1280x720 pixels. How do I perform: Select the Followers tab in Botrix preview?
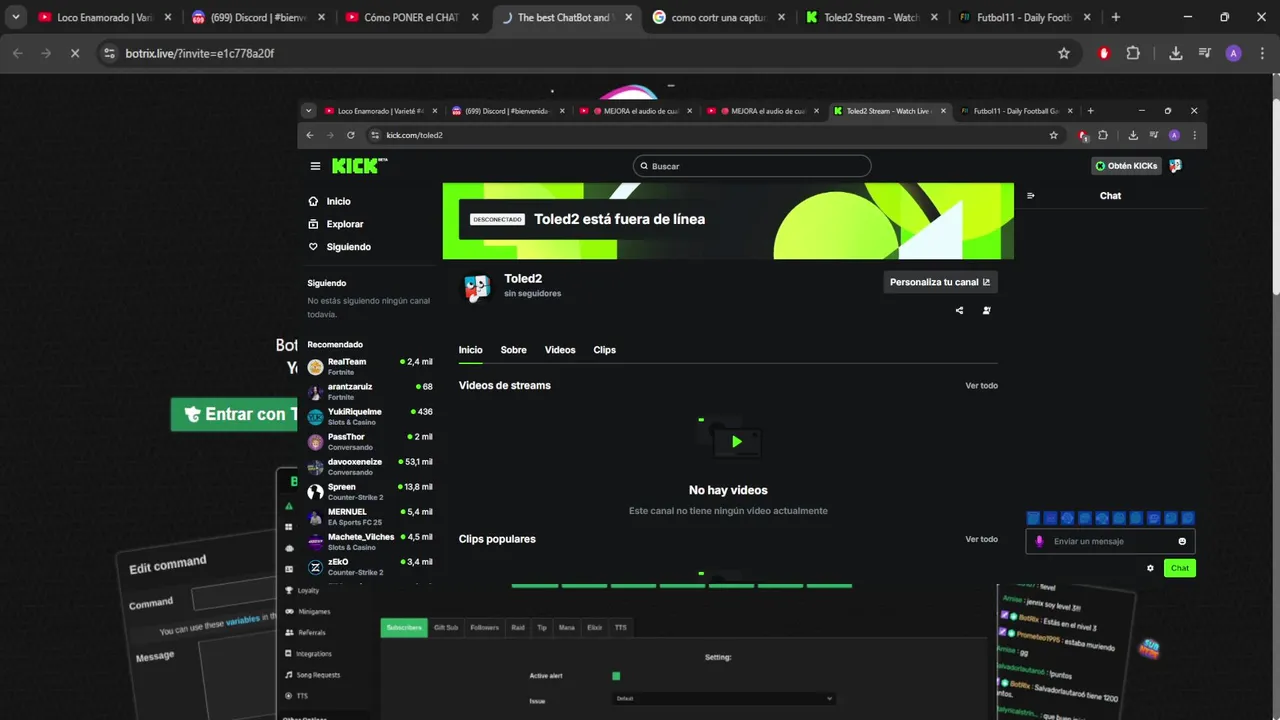coord(484,627)
